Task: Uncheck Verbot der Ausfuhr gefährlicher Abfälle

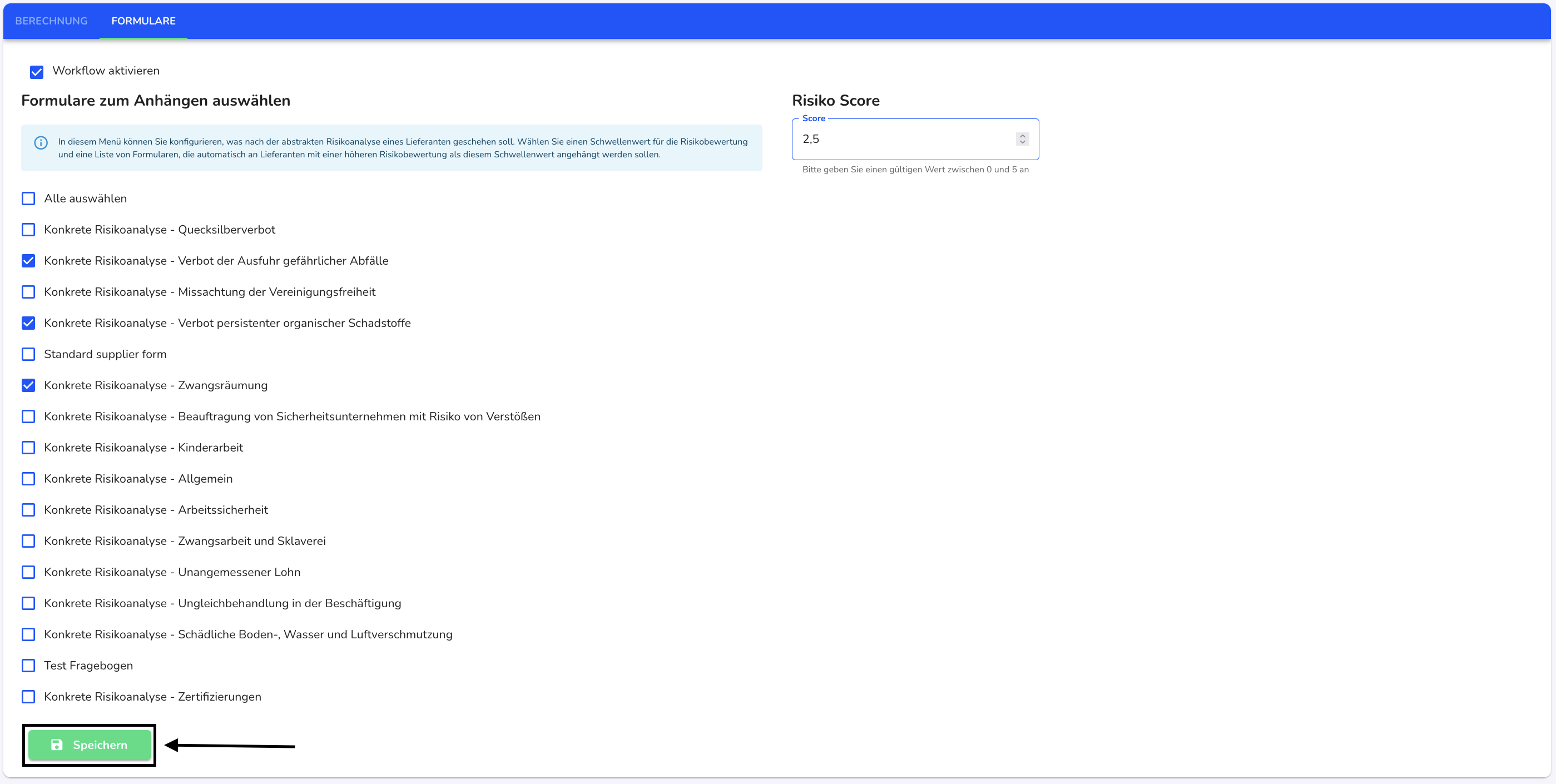Action: coord(28,261)
